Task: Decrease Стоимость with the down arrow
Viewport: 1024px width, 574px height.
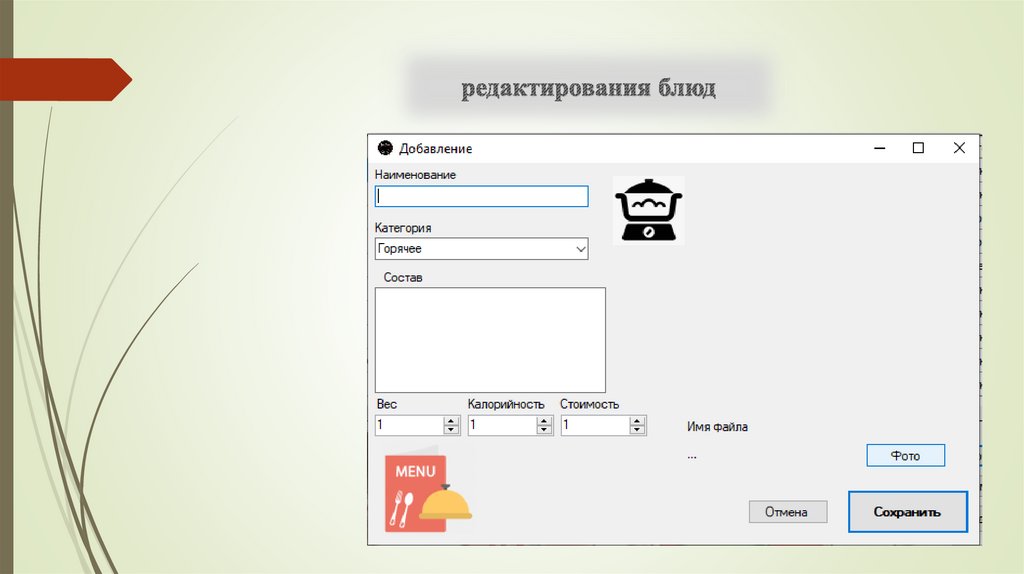Action: (x=637, y=430)
